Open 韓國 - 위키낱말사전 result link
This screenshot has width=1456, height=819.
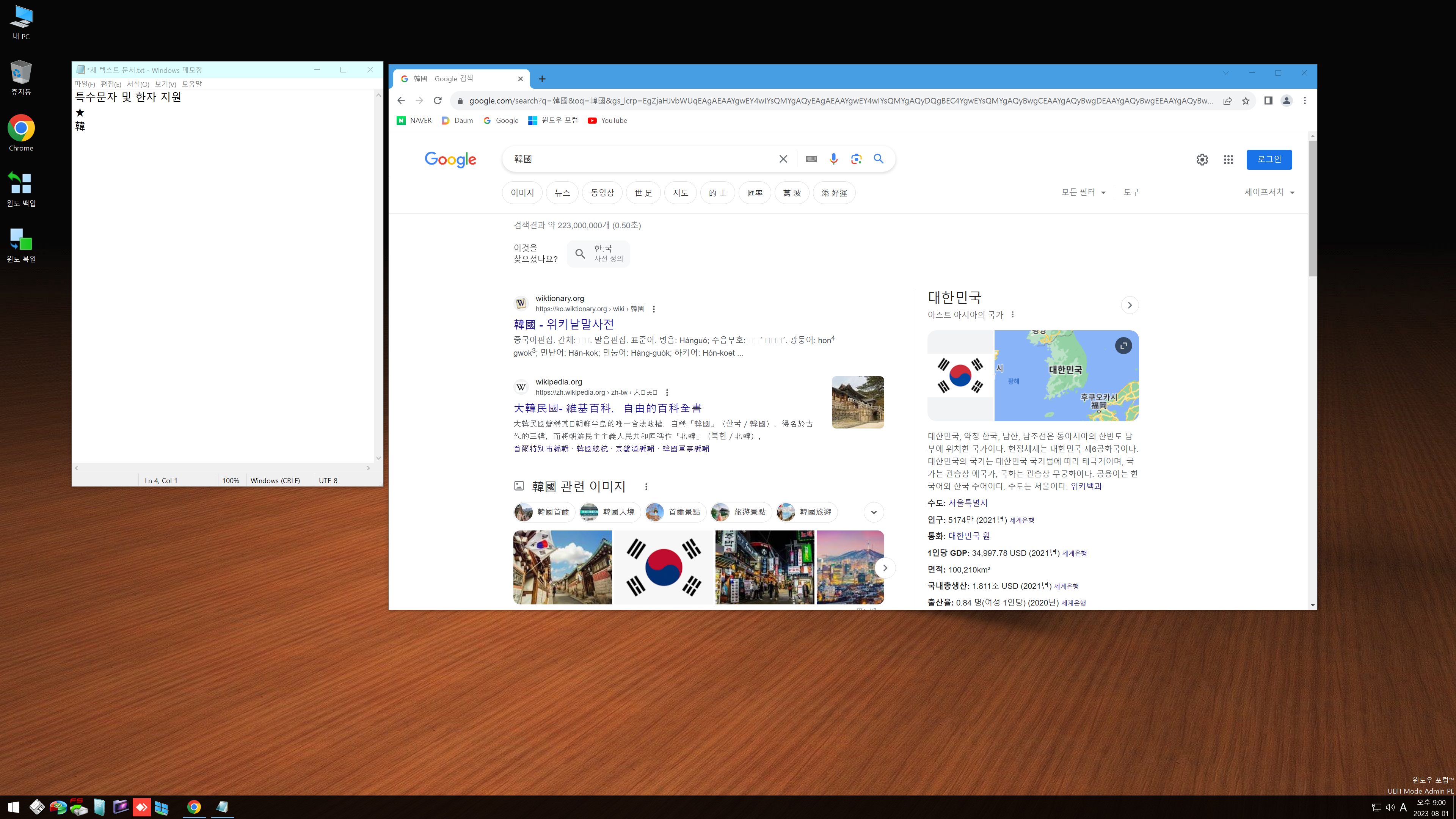coord(563,324)
